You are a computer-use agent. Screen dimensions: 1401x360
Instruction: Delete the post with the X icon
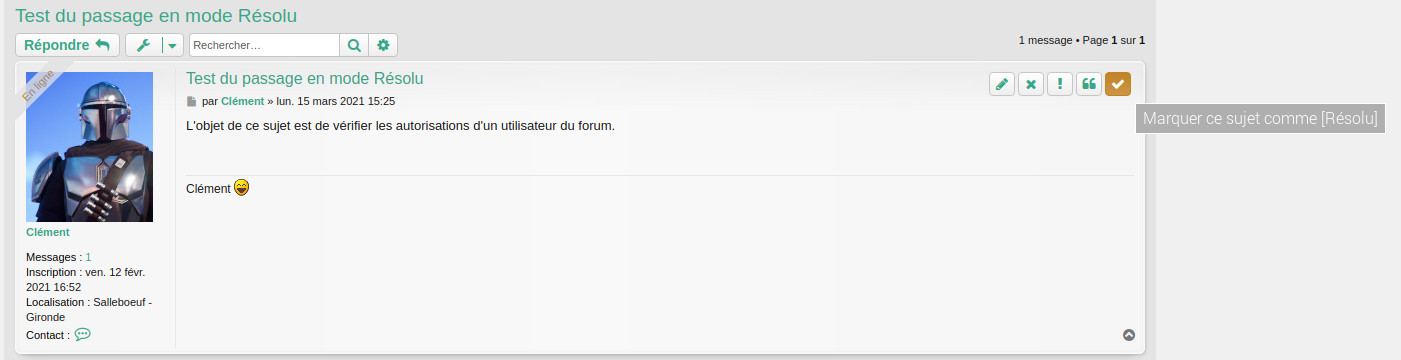click(x=1031, y=84)
